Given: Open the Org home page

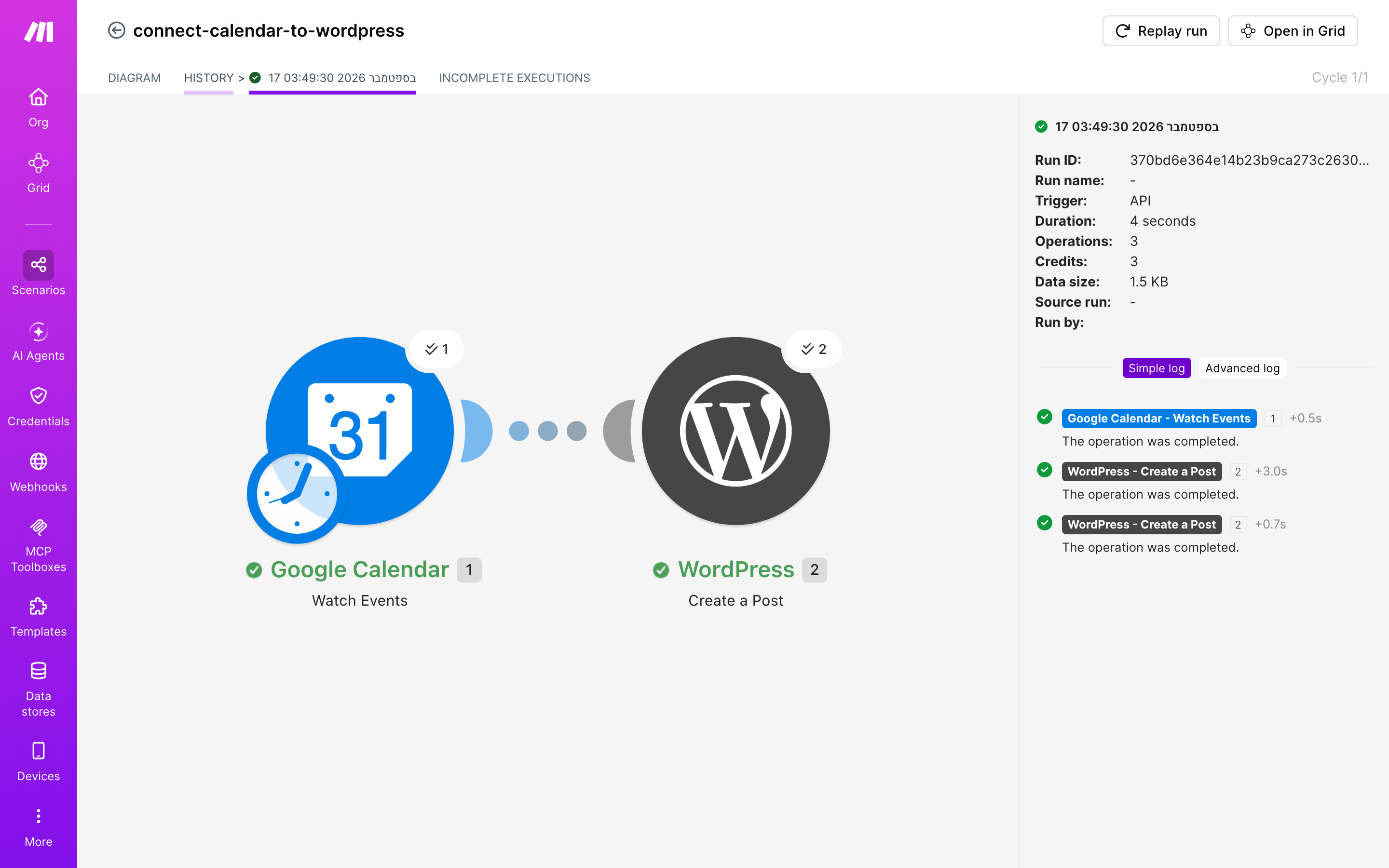Looking at the screenshot, I should [39, 108].
